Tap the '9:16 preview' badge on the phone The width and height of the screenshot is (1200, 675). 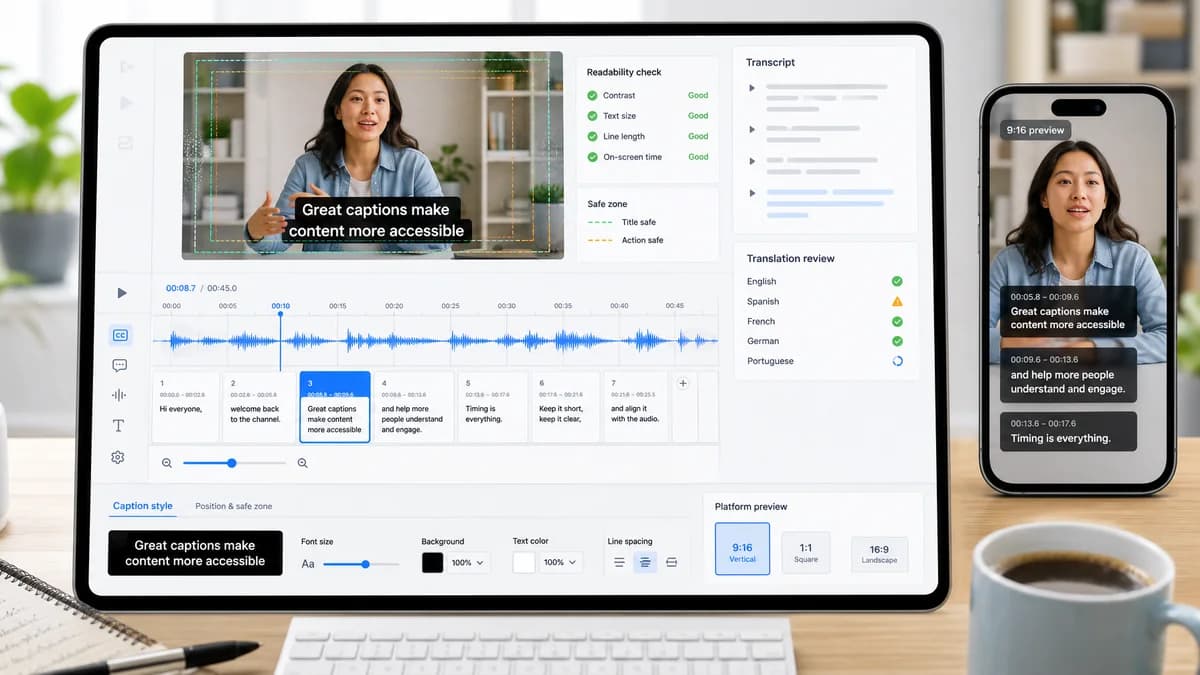1036,130
